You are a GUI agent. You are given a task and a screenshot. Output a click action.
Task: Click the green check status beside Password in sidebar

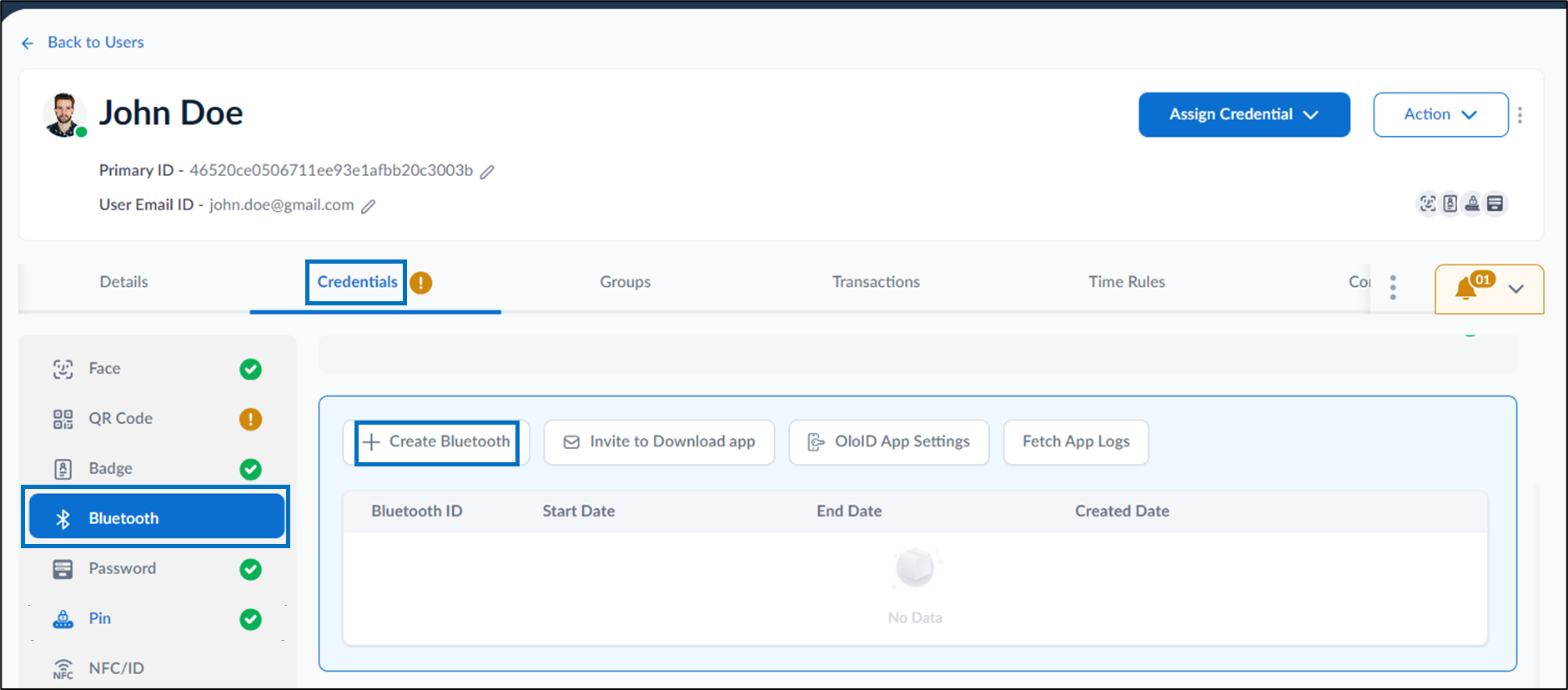click(x=250, y=569)
